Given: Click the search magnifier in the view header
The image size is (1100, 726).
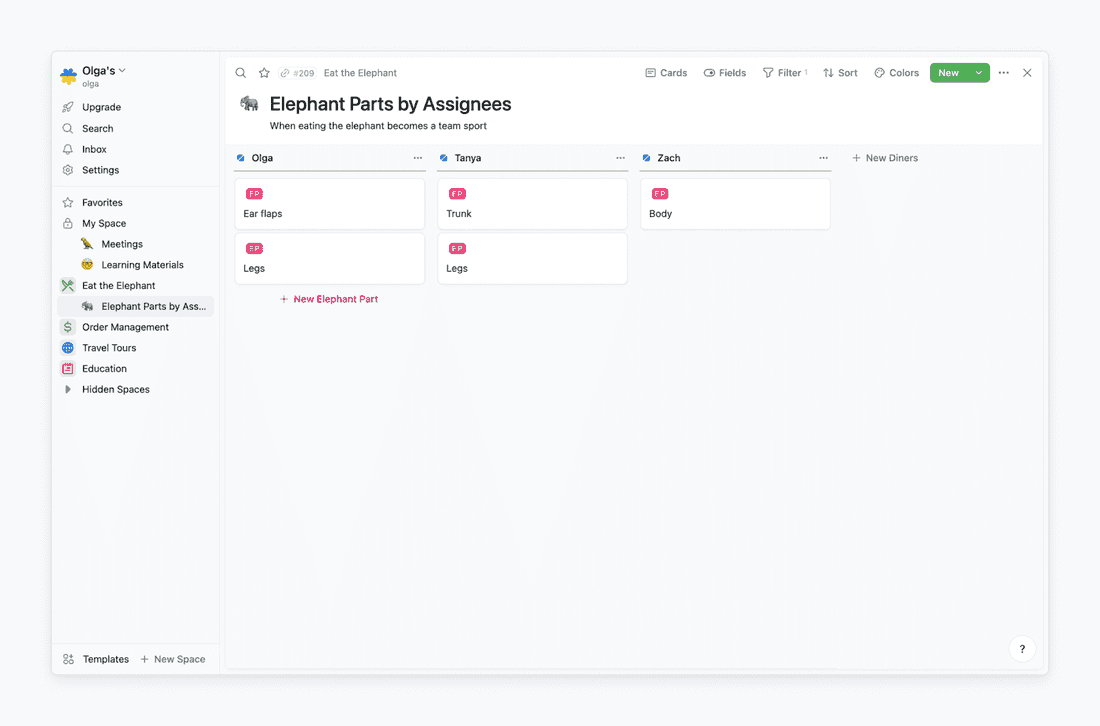Looking at the screenshot, I should (x=240, y=72).
